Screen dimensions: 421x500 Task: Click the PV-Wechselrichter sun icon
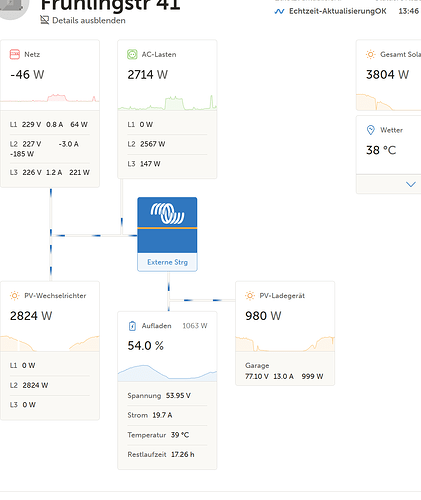point(15,296)
